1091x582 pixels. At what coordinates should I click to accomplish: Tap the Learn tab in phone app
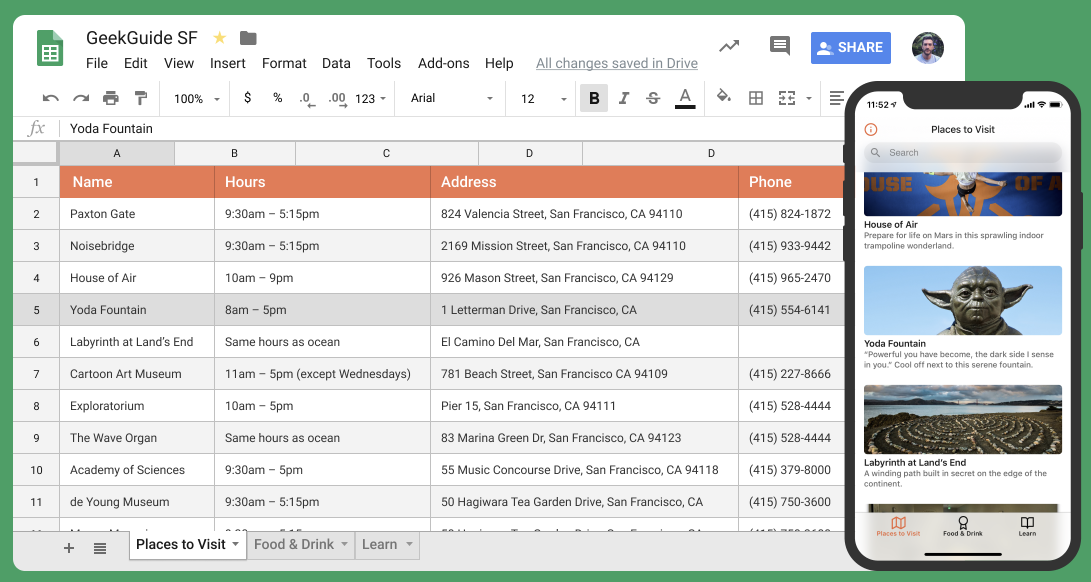click(1027, 526)
